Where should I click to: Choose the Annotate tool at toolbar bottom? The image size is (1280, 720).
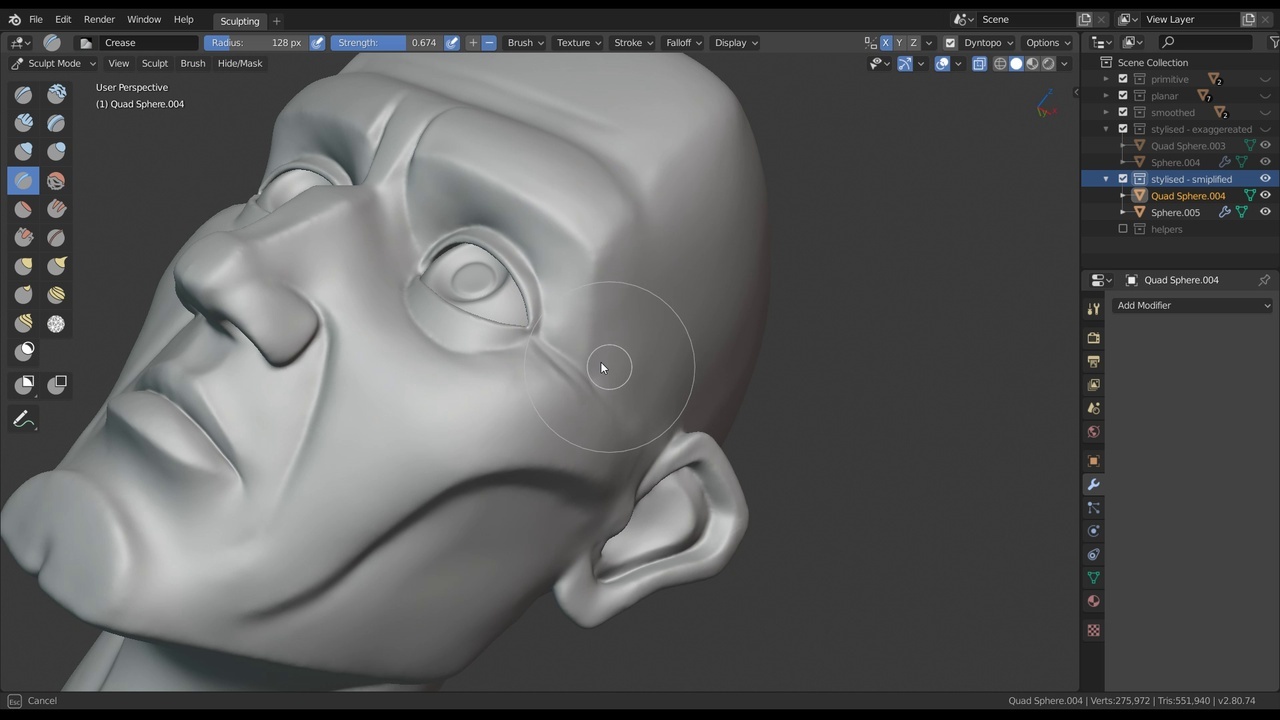pyautogui.click(x=23, y=419)
